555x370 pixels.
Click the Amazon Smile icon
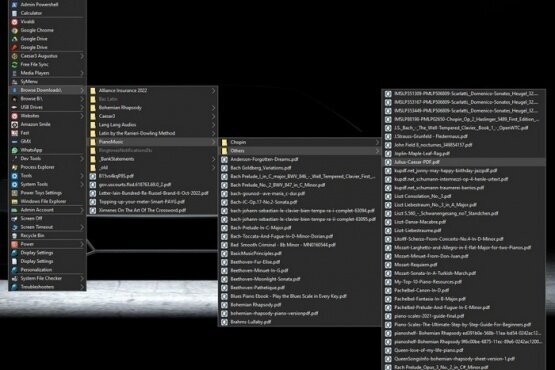[x=15, y=124]
